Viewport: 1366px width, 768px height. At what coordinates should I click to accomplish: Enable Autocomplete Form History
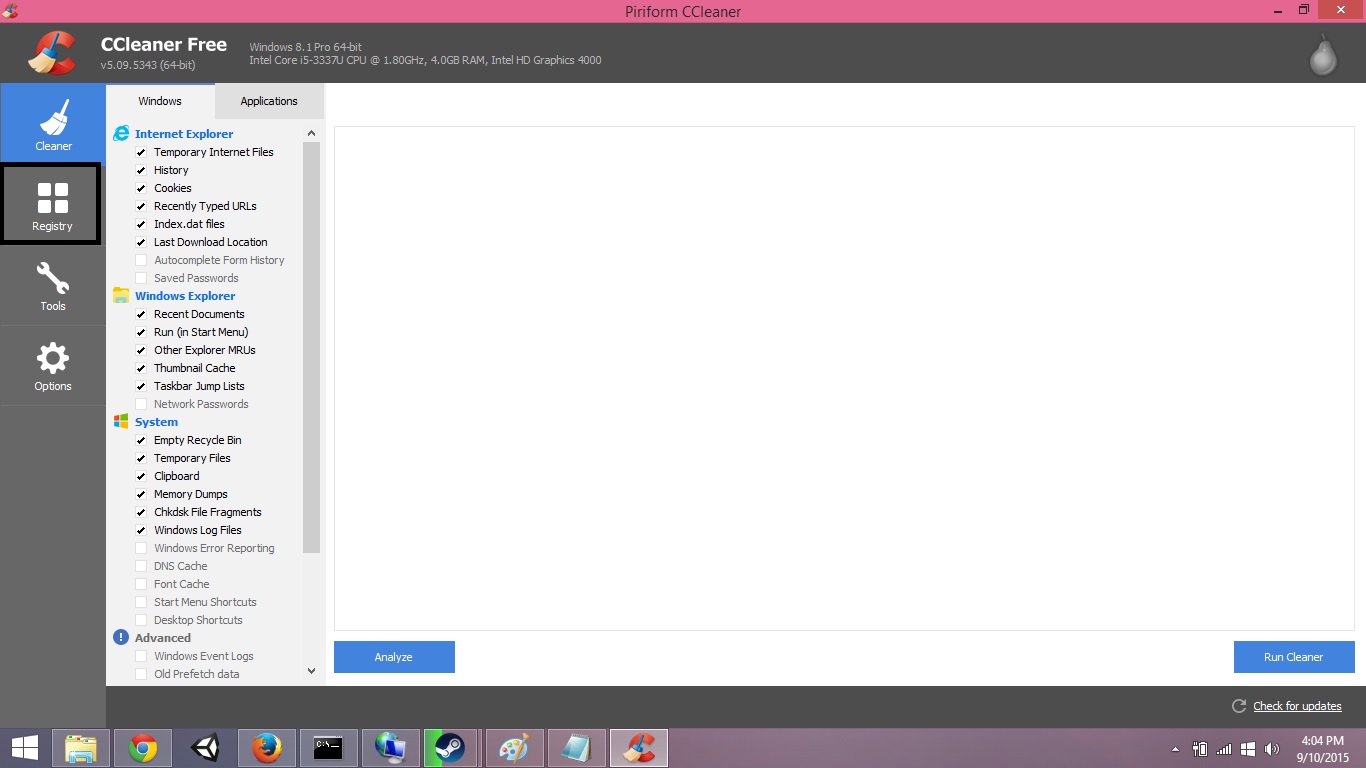pyautogui.click(x=141, y=260)
